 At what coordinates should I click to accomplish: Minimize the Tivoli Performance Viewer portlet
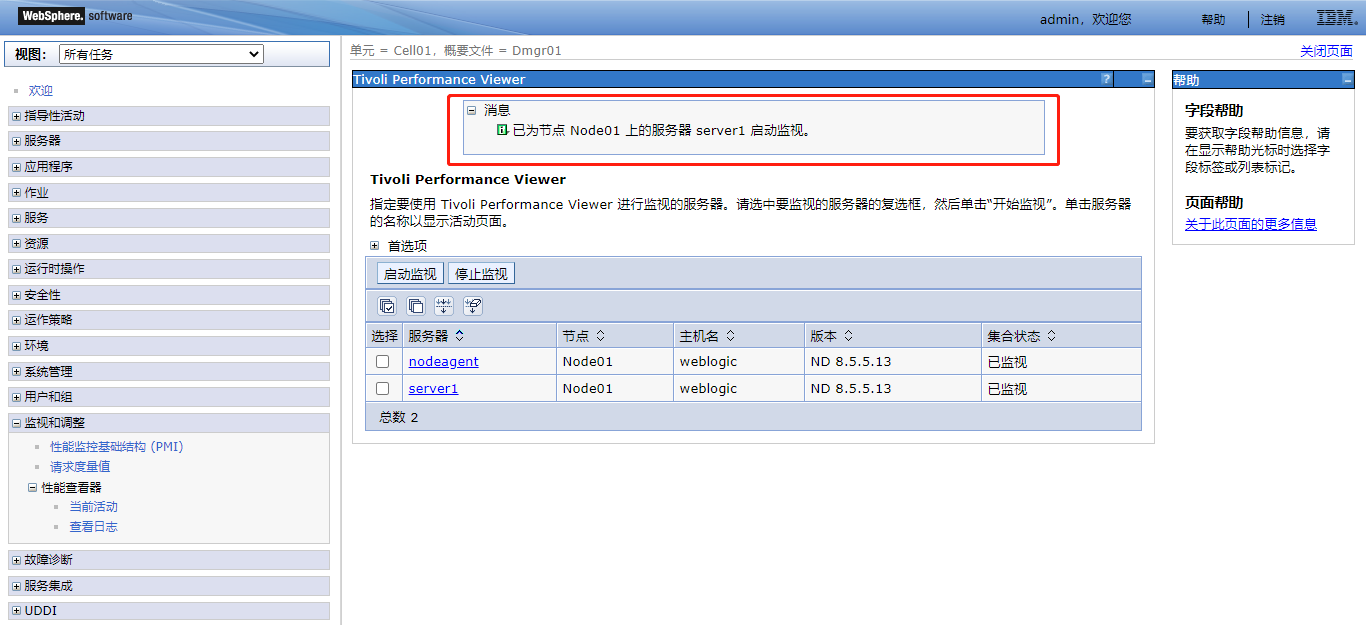[x=1147, y=79]
